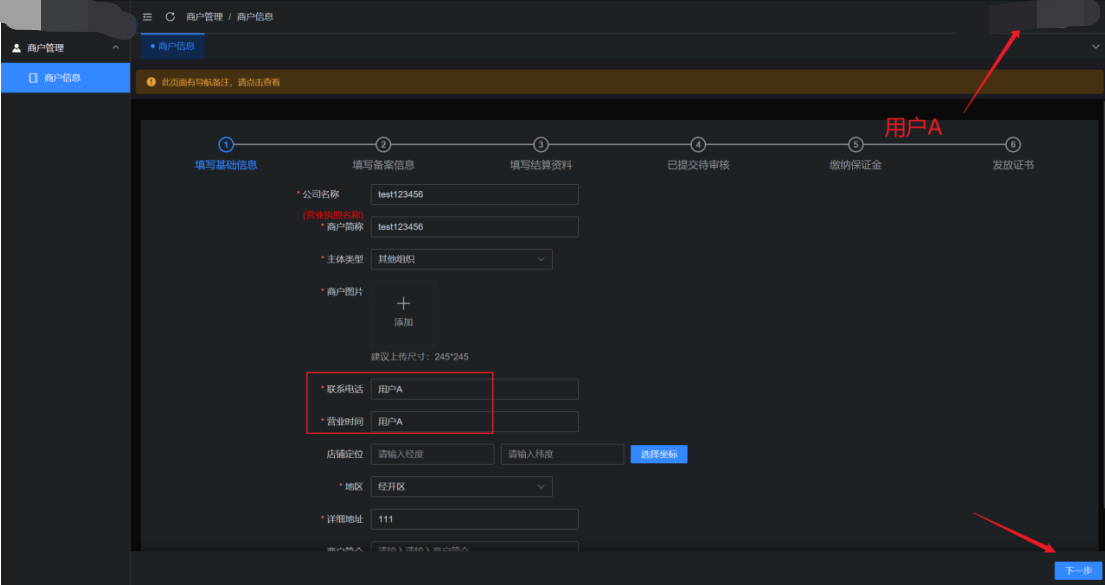Click the 请输入纬度 latitude field

pos(562,455)
